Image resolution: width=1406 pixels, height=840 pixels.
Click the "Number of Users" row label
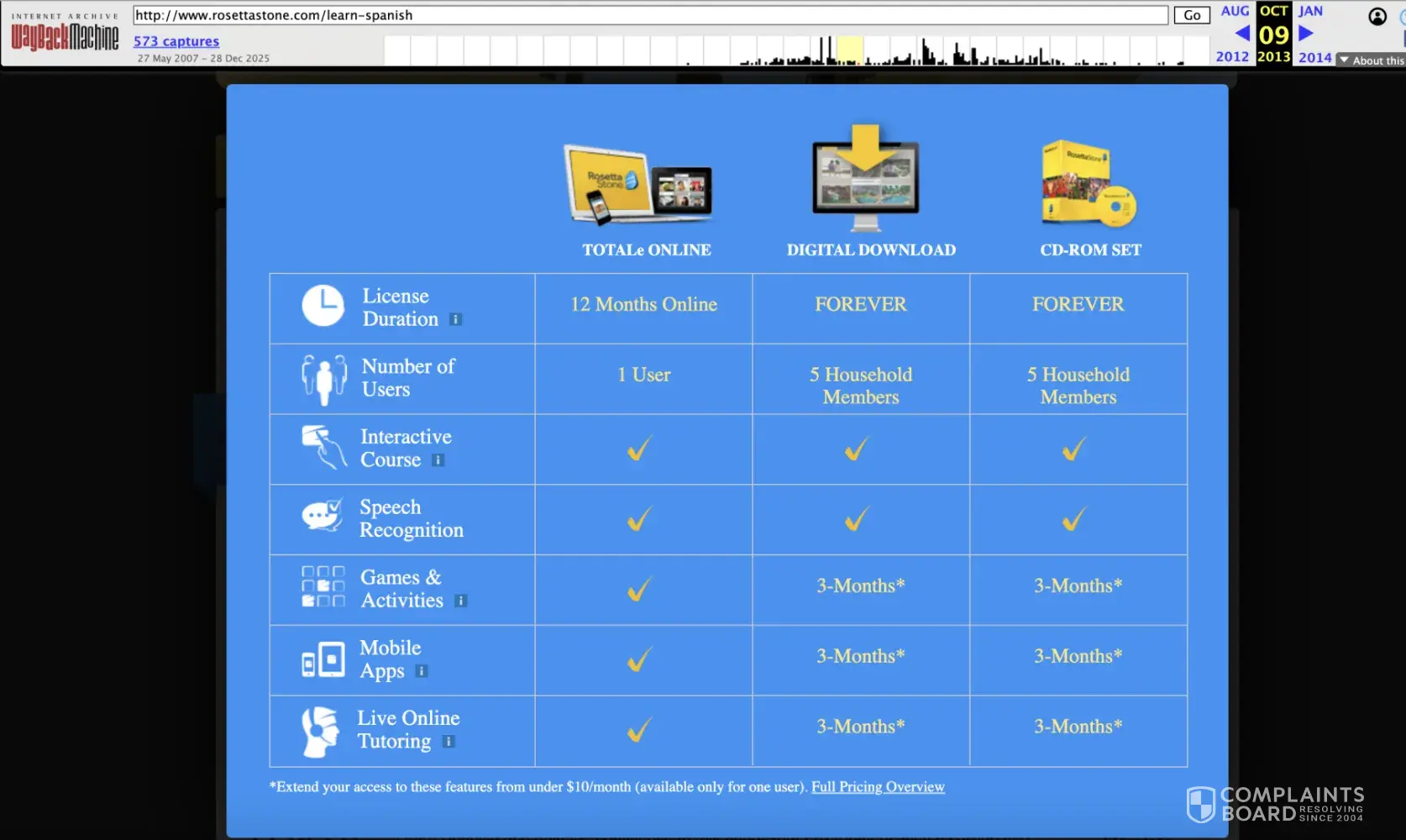[408, 378]
